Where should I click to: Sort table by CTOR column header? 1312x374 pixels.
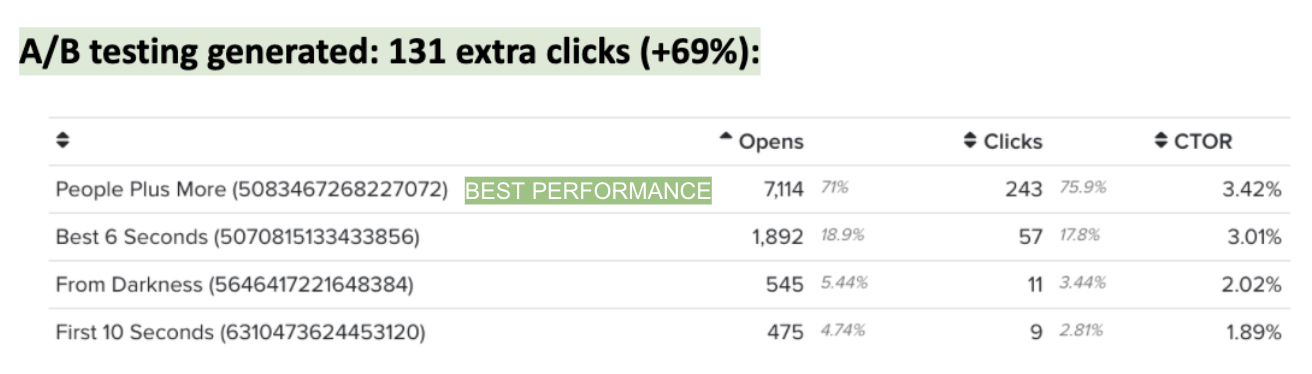(1203, 142)
